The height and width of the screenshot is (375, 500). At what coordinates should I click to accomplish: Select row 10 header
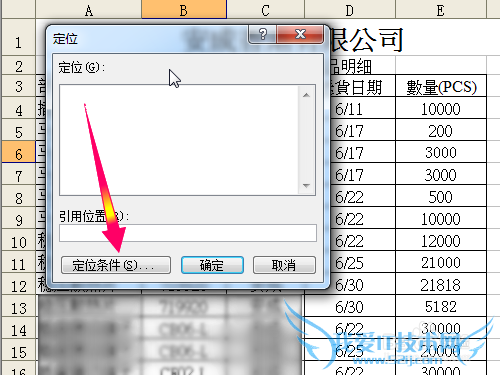[x=19, y=240]
